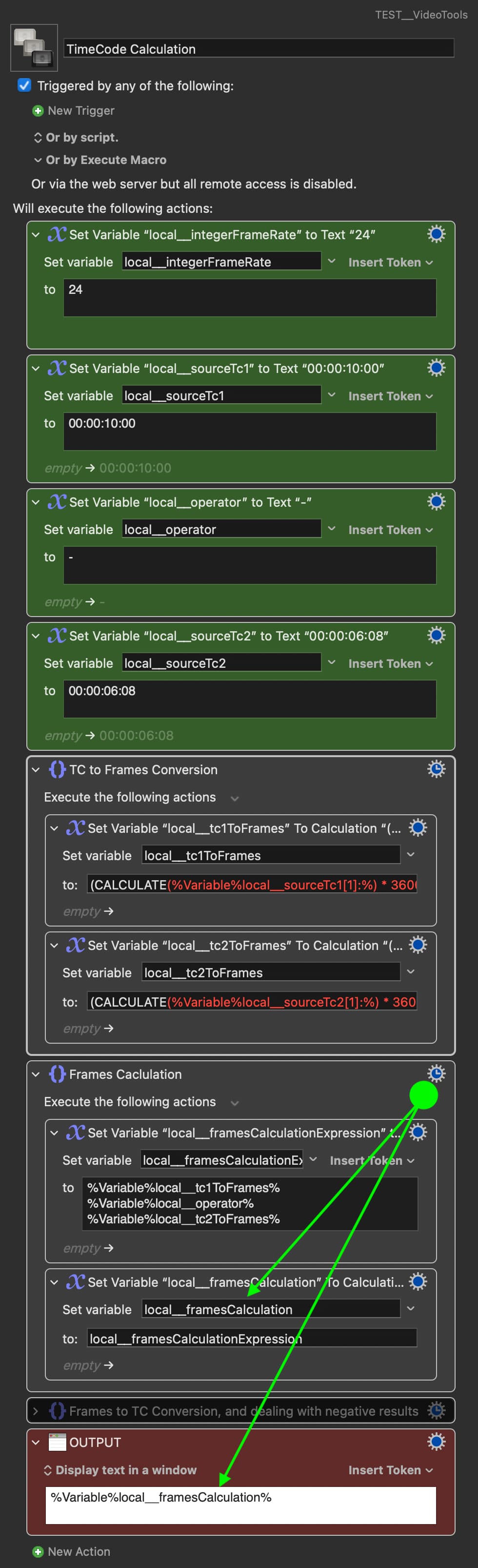Collapse the TC to Frames Conversion group
This screenshot has height=1568, width=478.
36,770
